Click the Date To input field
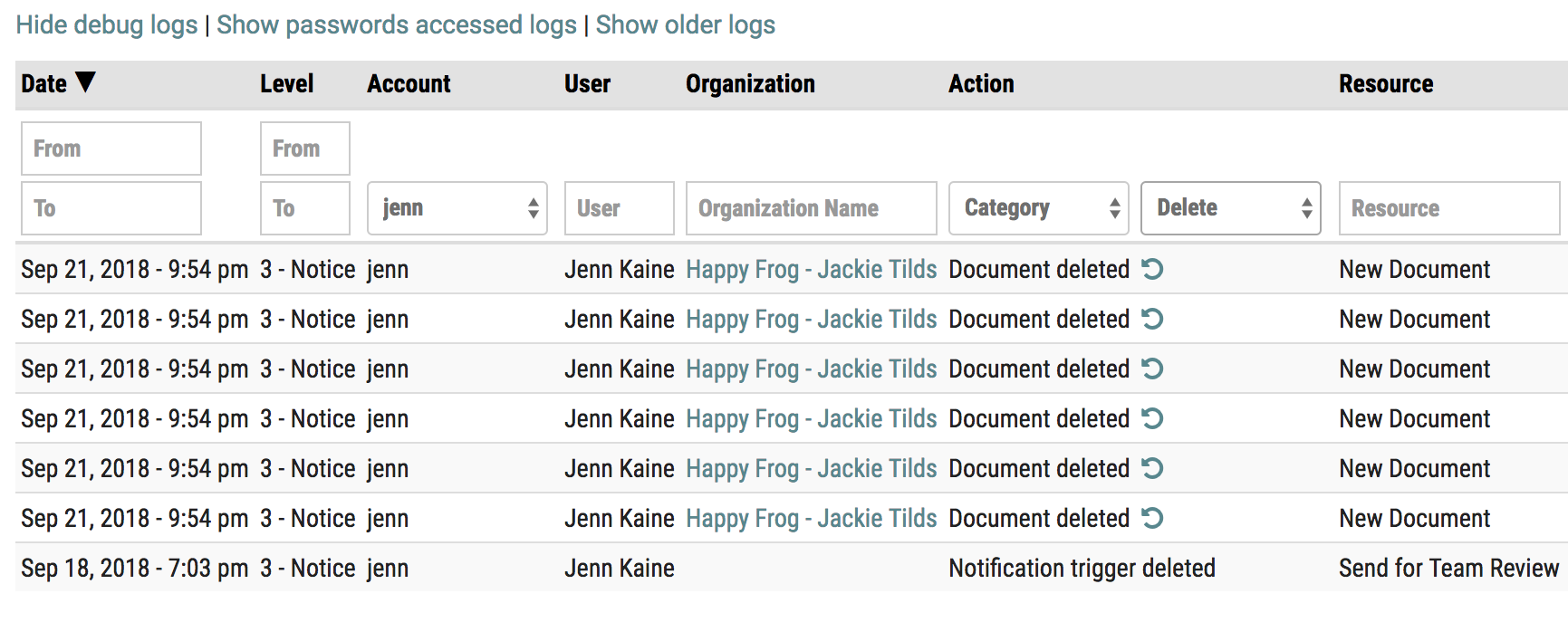The height and width of the screenshot is (632, 1568). pos(111,208)
